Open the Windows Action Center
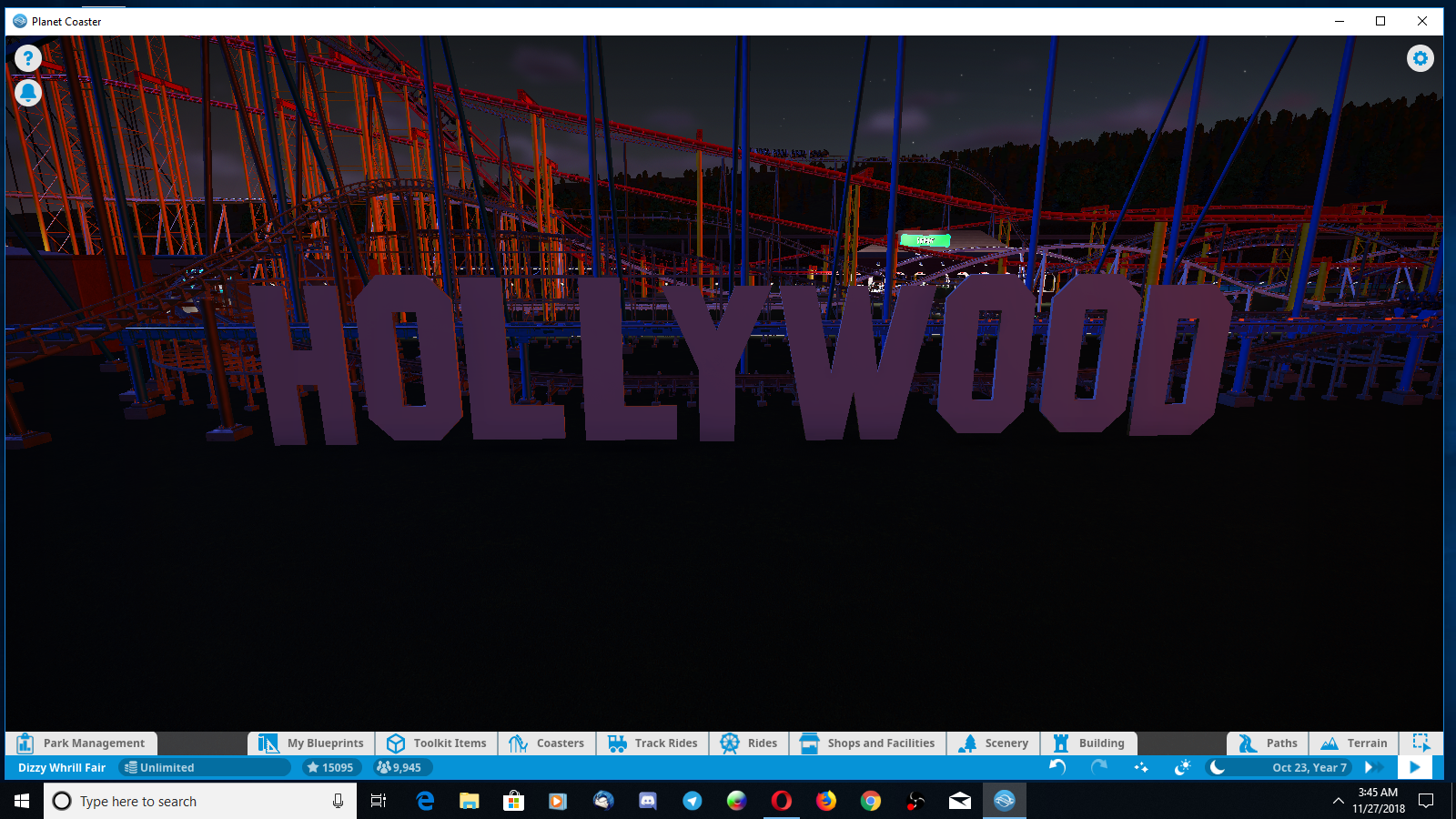The width and height of the screenshot is (1456, 819). click(x=1426, y=801)
